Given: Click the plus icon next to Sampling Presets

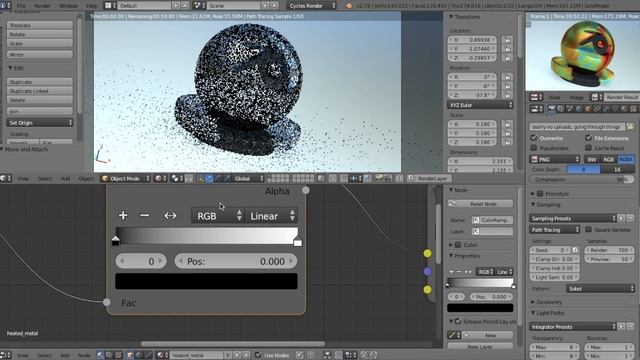Looking at the screenshot, I should pyautogui.click(x=621, y=218).
